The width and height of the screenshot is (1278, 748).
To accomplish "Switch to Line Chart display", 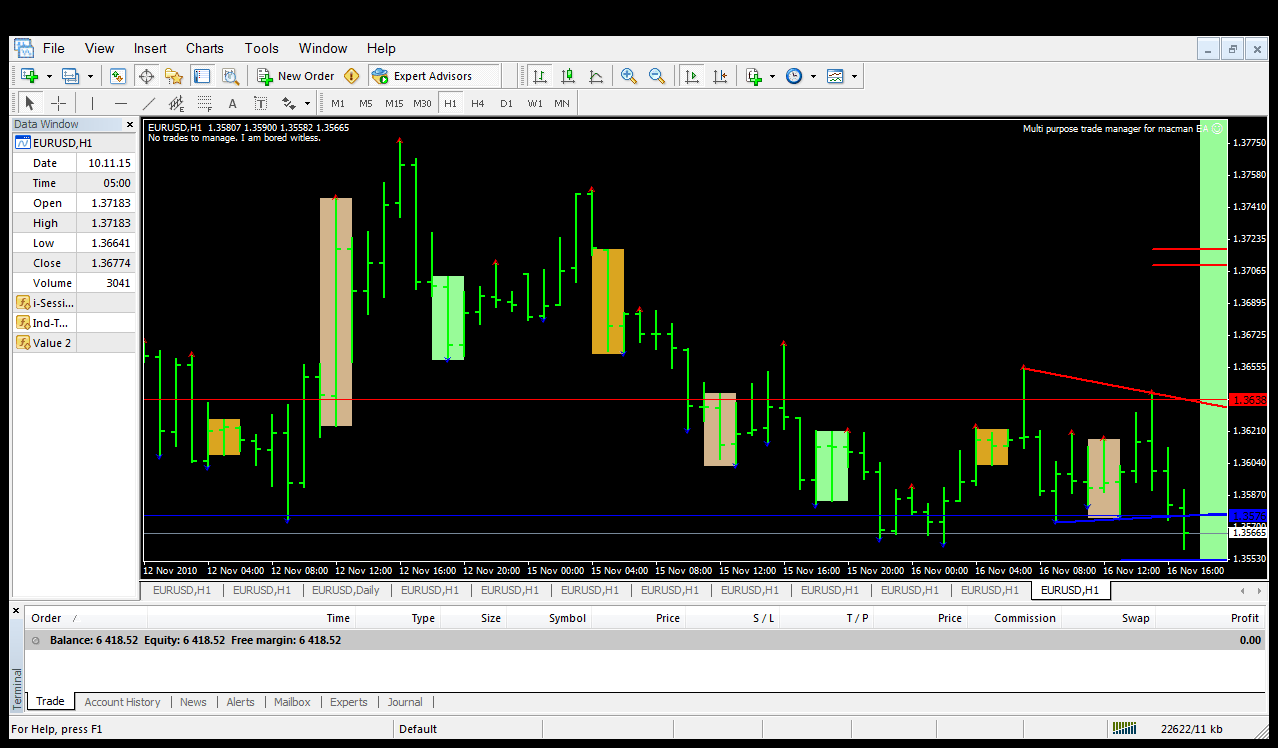I will click(596, 76).
